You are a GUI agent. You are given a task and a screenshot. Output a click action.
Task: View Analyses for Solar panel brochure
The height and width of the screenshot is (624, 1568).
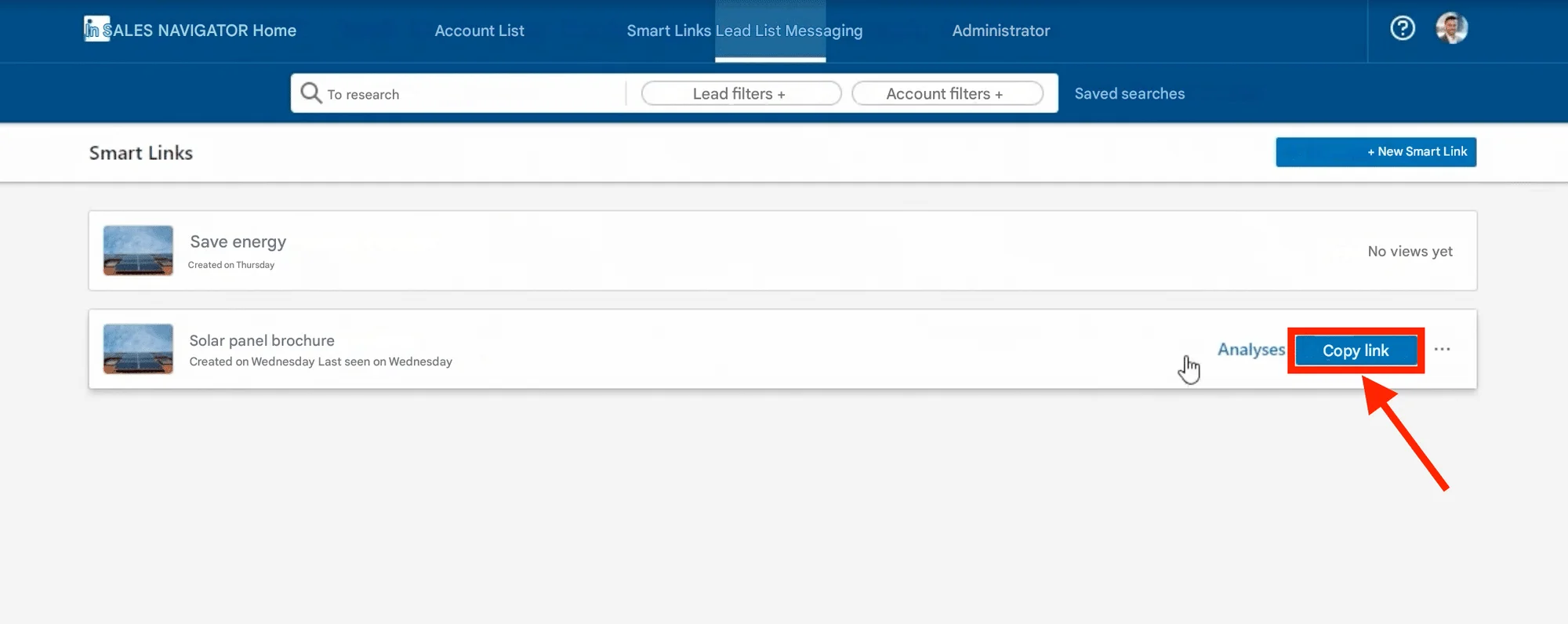point(1251,350)
